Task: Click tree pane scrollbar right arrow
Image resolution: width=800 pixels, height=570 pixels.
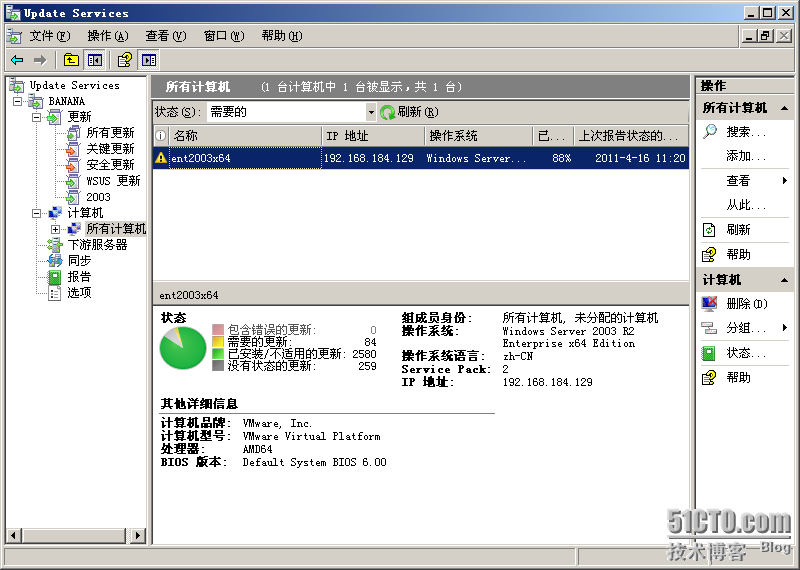Action: (137, 535)
